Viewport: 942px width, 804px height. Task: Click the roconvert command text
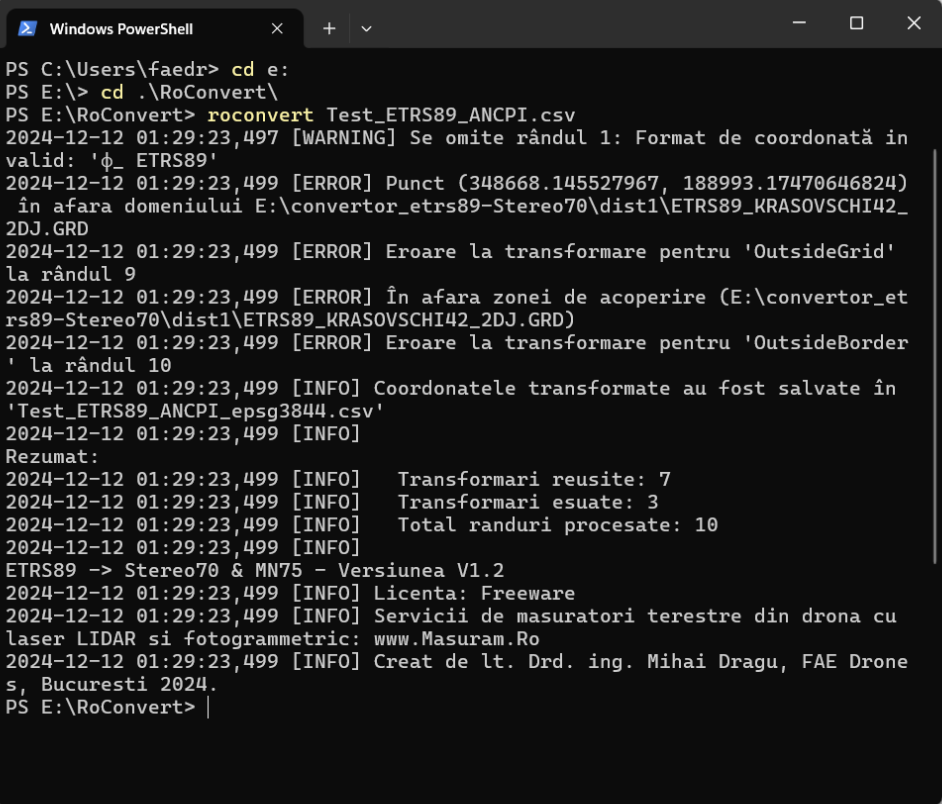[260, 115]
